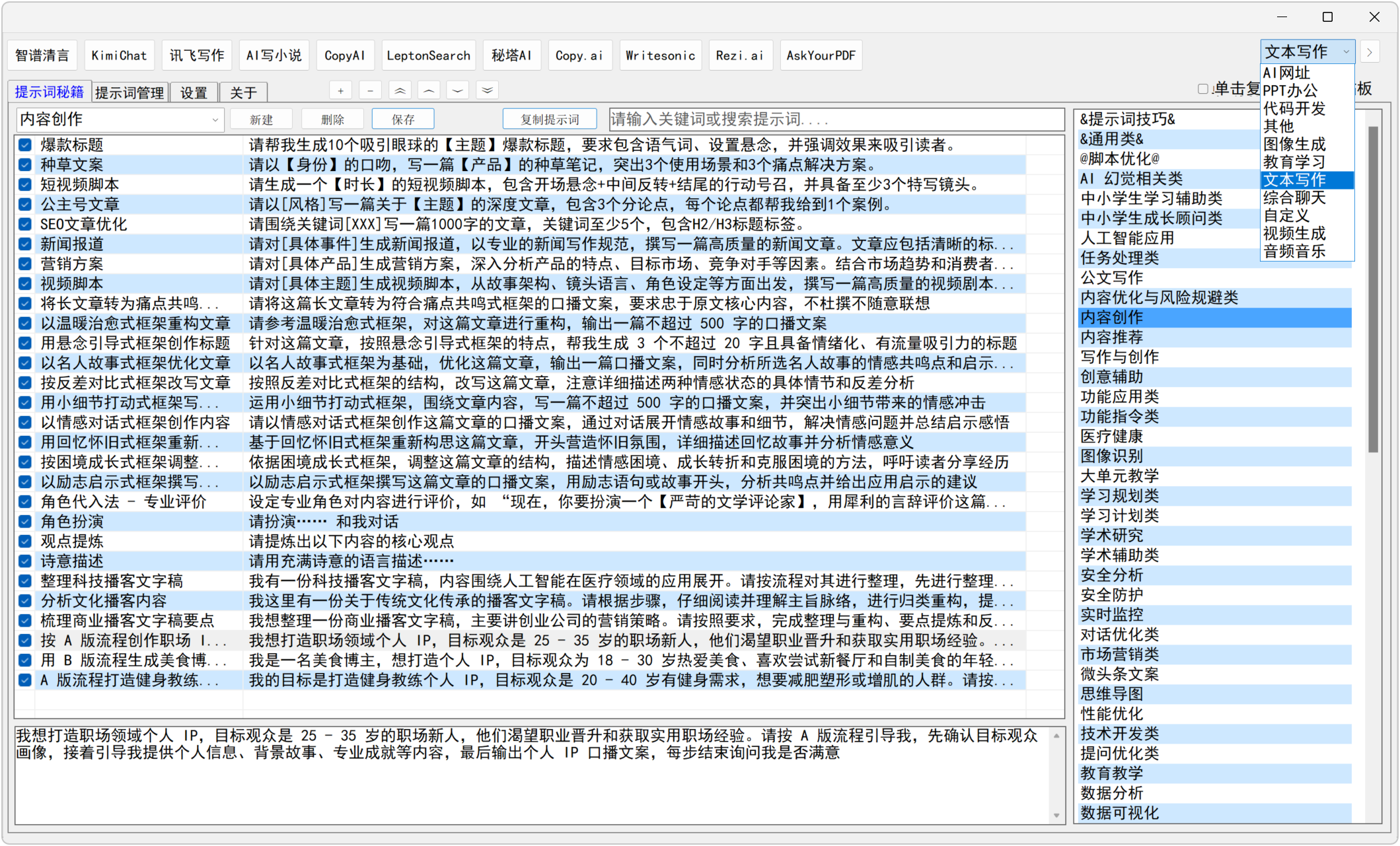The width and height of the screenshot is (1400, 846).
Task: Toggle the SEO文章优化 row checkbox
Action: 25,225
